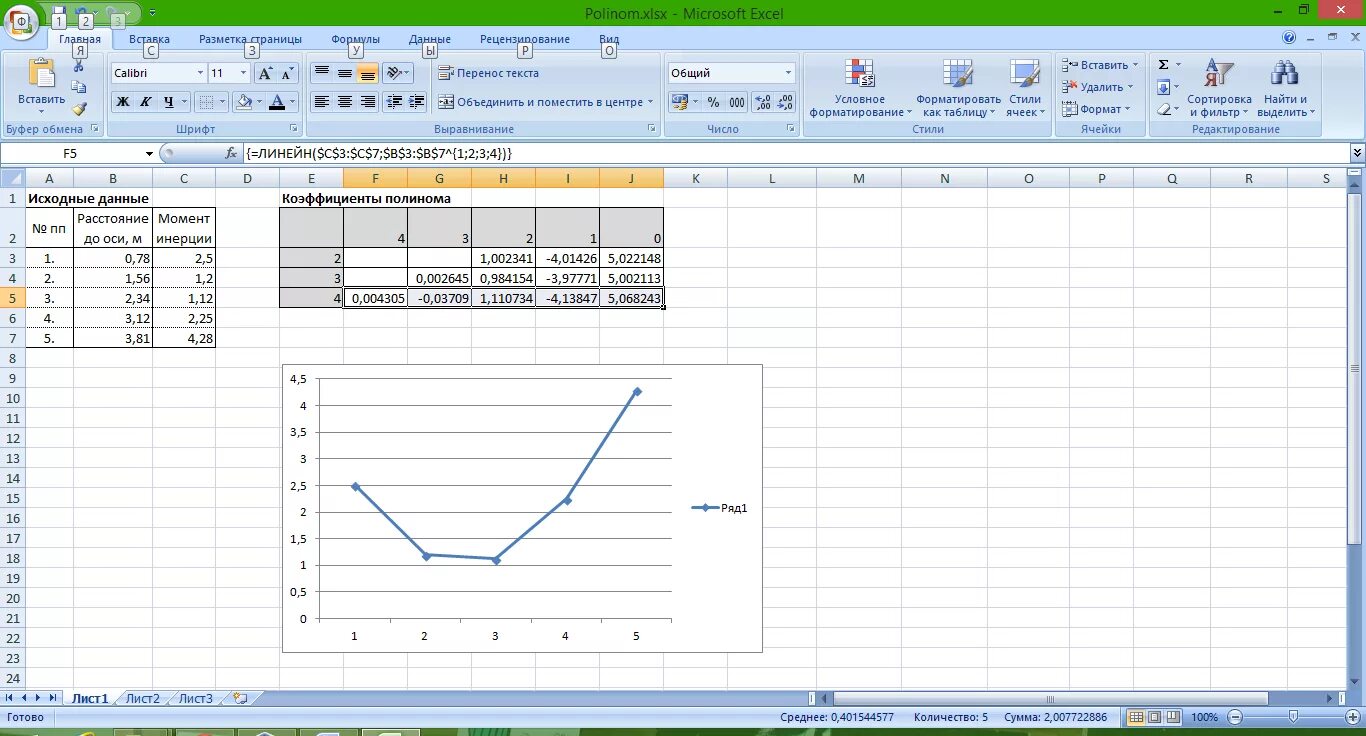Switch to sheet Лист2

tap(143, 699)
